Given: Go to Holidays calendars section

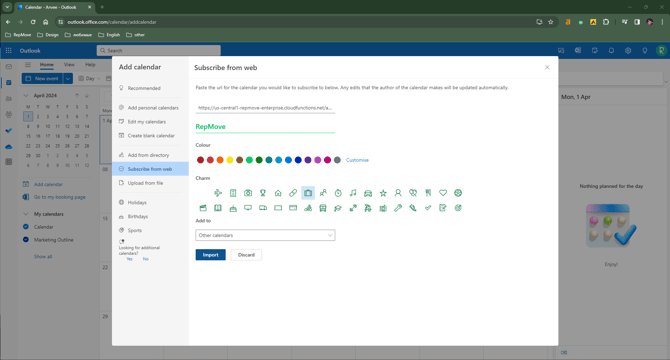Looking at the screenshot, I should tap(137, 202).
